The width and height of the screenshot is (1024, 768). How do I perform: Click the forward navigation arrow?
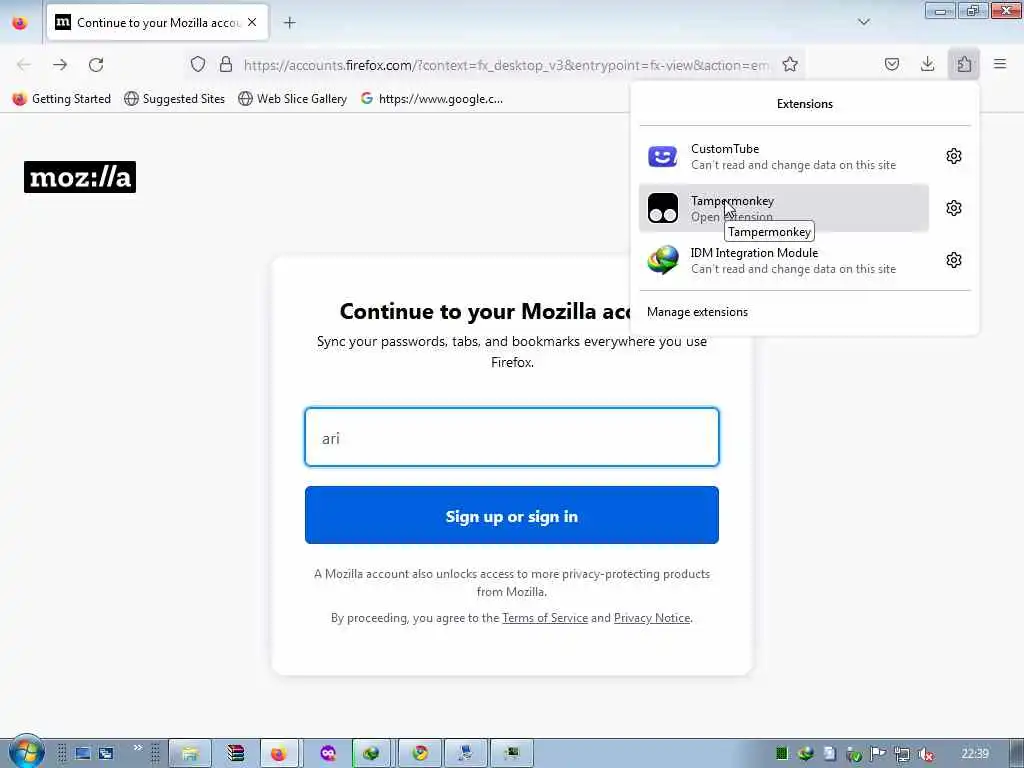click(60, 65)
